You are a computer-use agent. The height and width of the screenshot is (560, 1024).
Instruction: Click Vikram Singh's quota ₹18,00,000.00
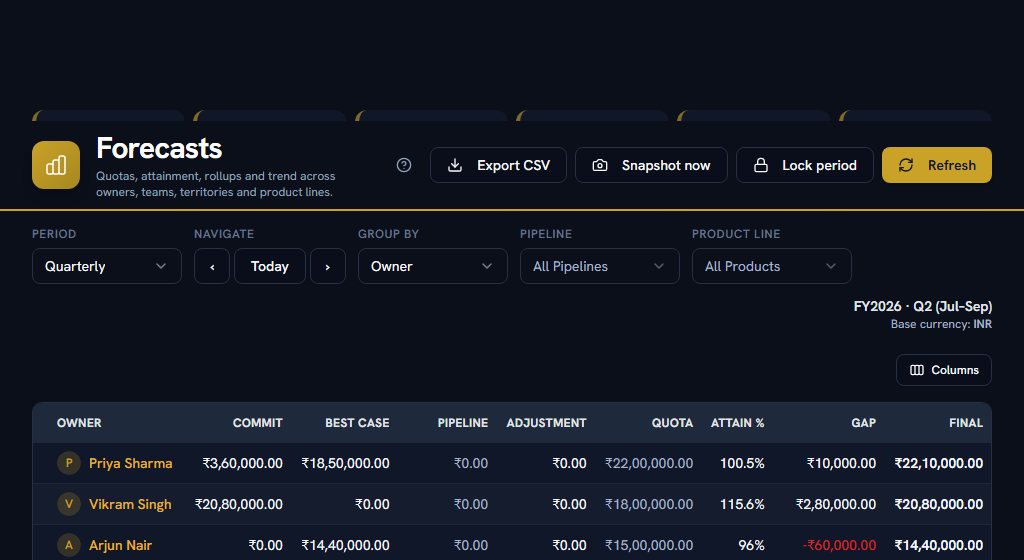click(x=649, y=505)
